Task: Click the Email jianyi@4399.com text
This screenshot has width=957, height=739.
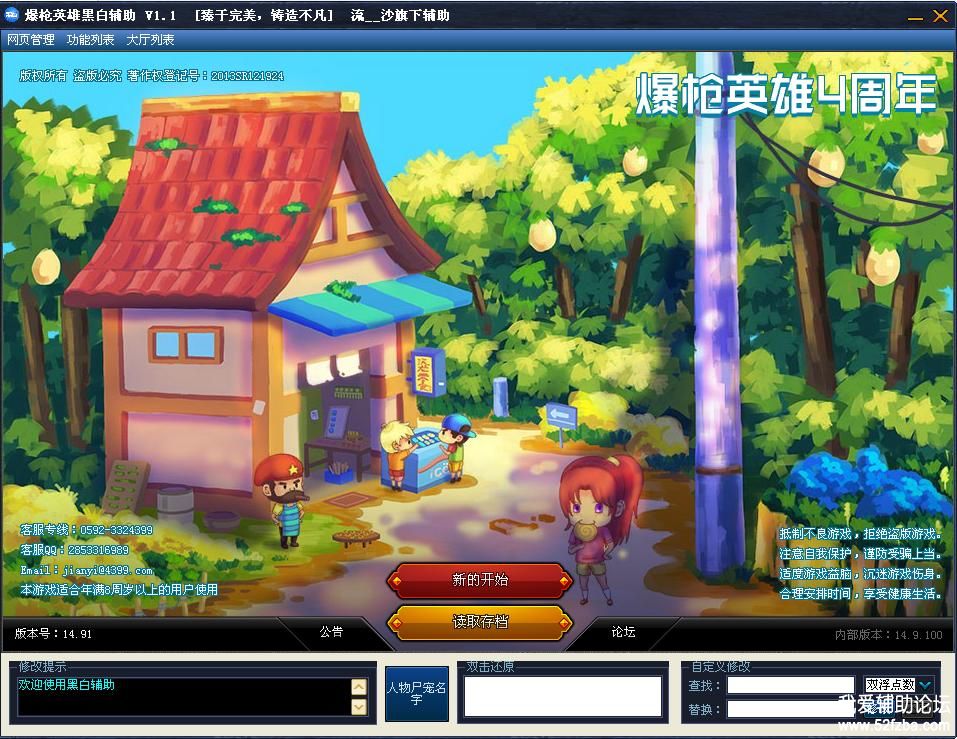Action: click(x=87, y=571)
